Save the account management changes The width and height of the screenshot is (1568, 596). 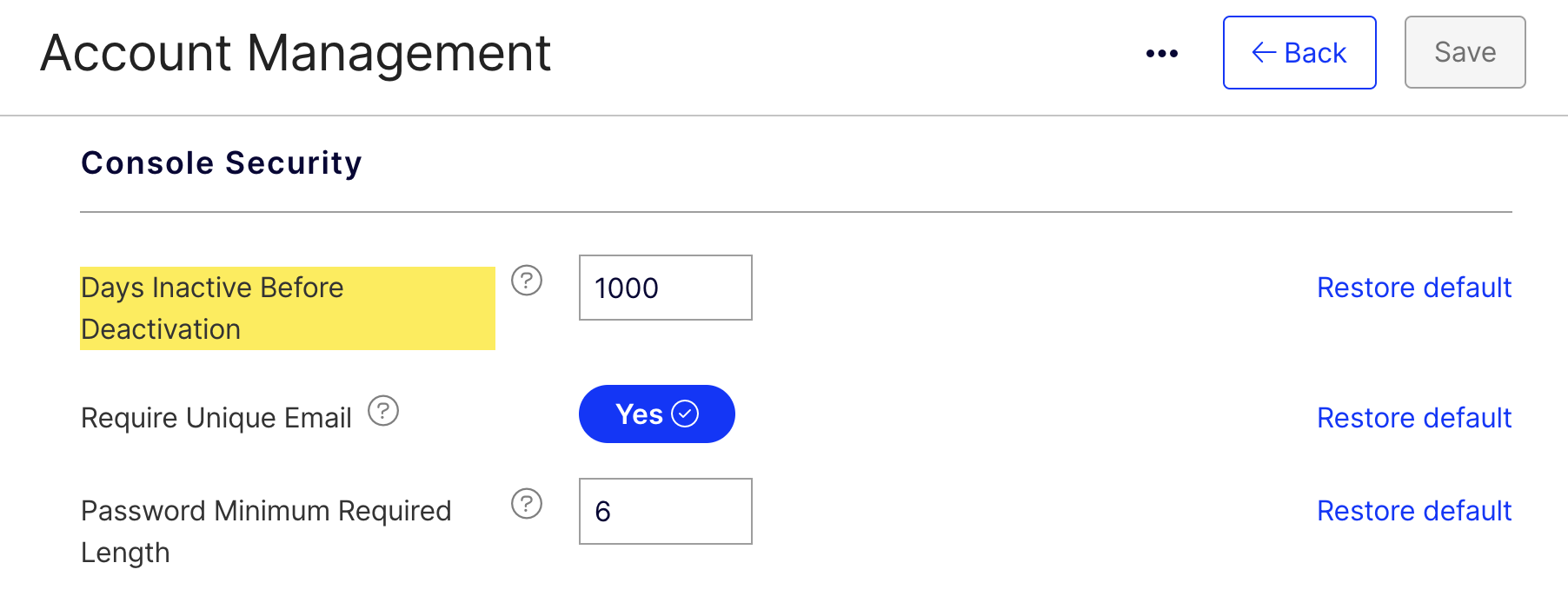[x=1465, y=52]
